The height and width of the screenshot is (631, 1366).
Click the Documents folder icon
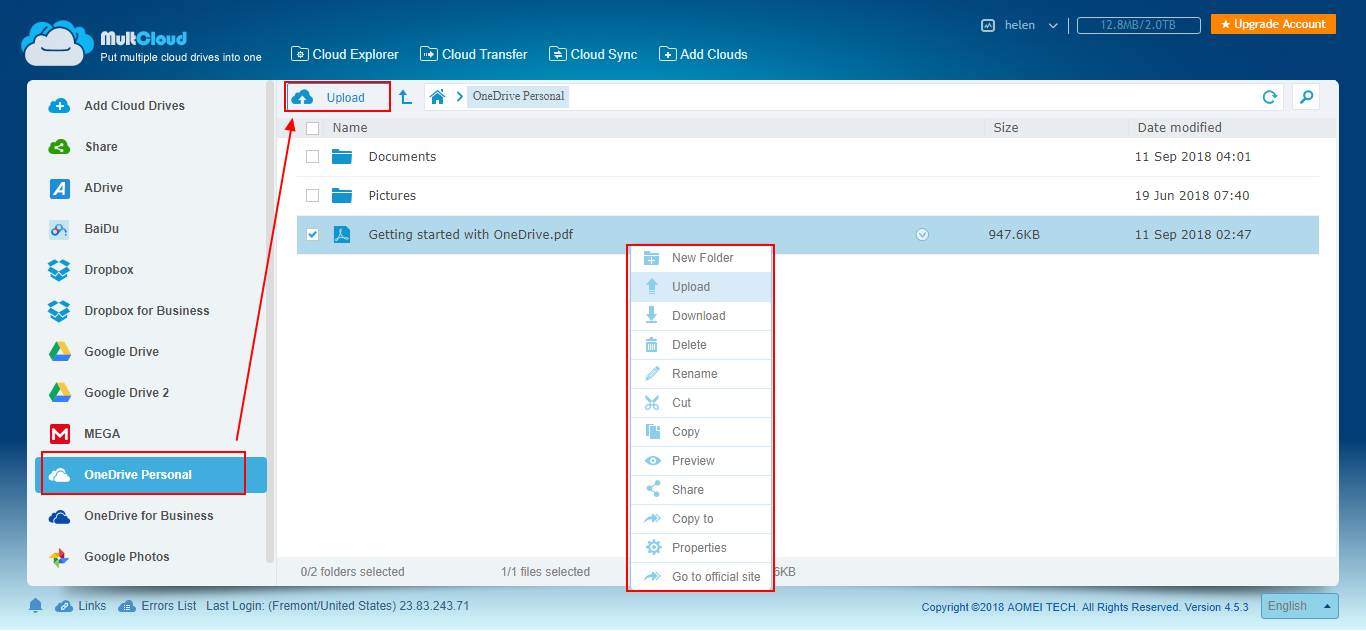[342, 157]
